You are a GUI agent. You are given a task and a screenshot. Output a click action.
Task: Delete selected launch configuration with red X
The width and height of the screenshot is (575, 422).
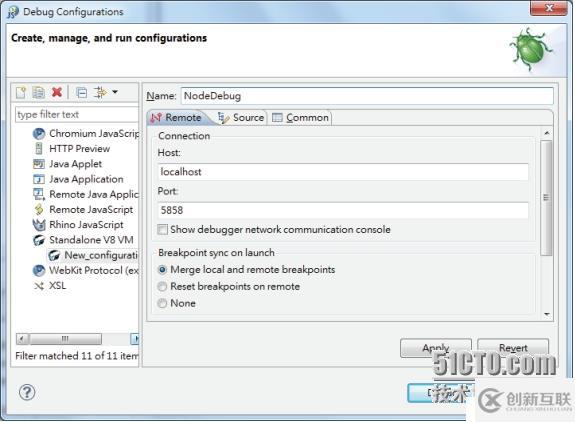(57, 92)
